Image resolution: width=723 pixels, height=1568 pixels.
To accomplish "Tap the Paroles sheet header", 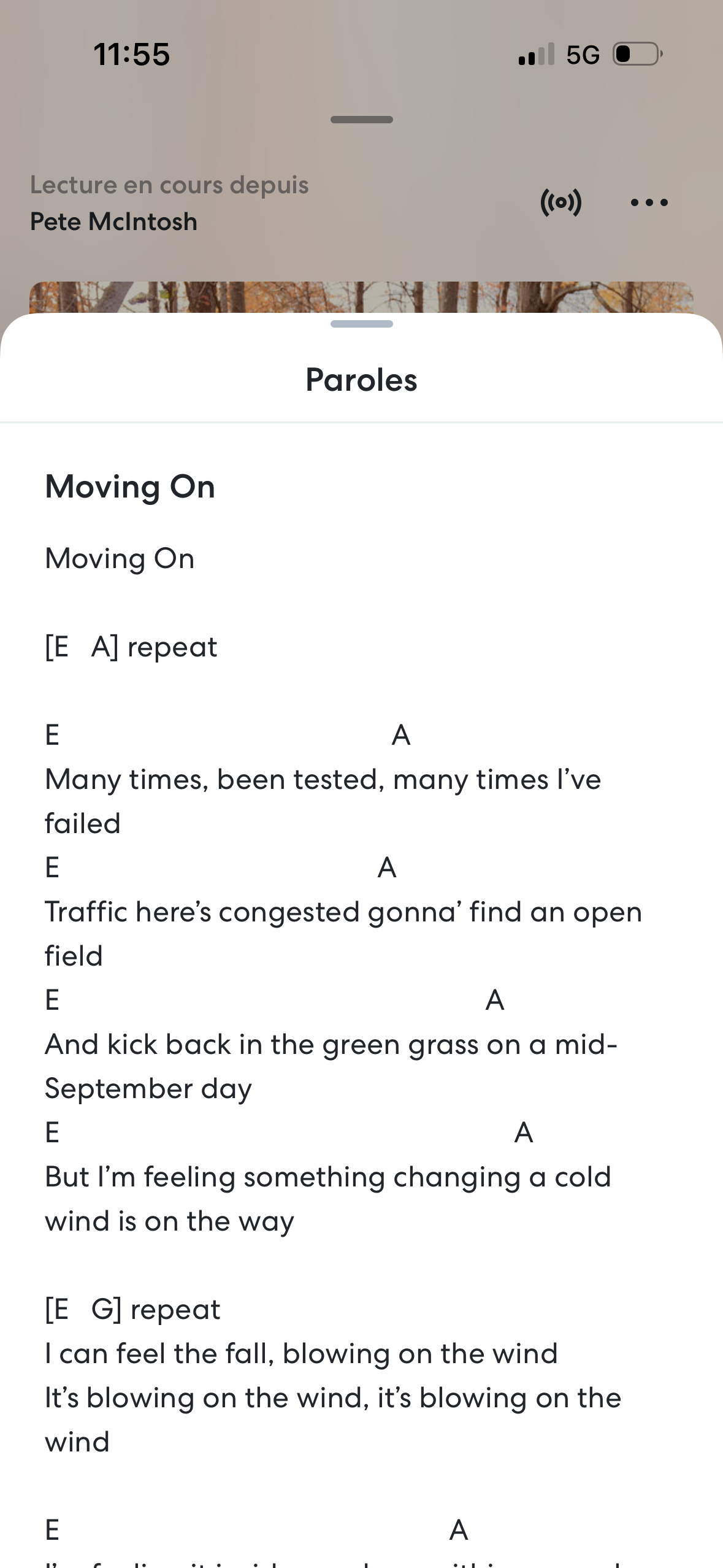I will pyautogui.click(x=361, y=380).
